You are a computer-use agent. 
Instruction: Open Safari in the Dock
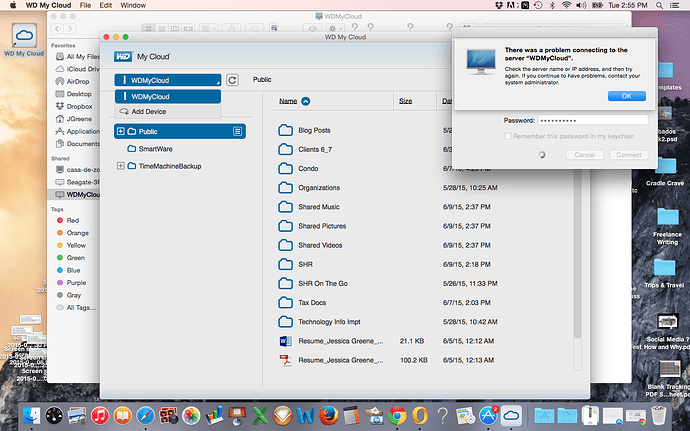pos(146,416)
